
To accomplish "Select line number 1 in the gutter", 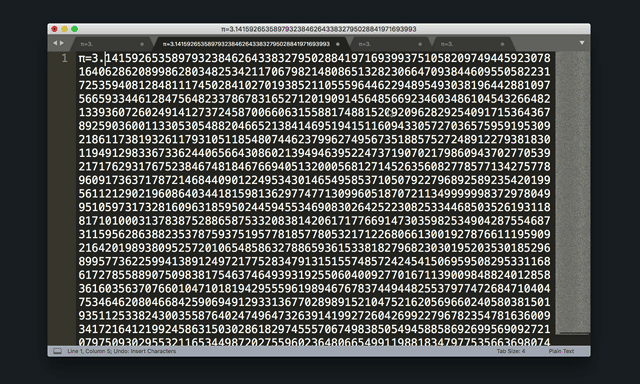I will click(x=64, y=58).
